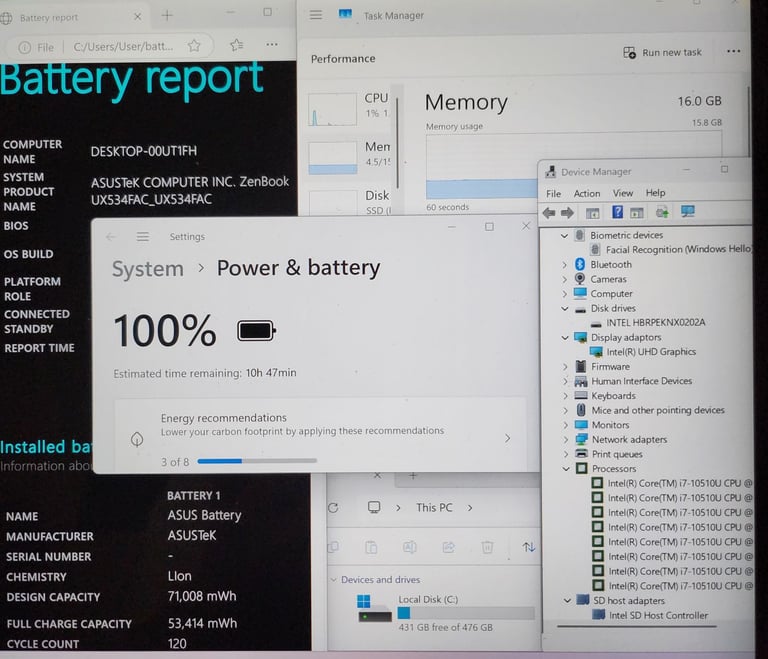This screenshot has height=659, width=768.
Task: Expand Computer node in Device Manager
Action: click(564, 294)
